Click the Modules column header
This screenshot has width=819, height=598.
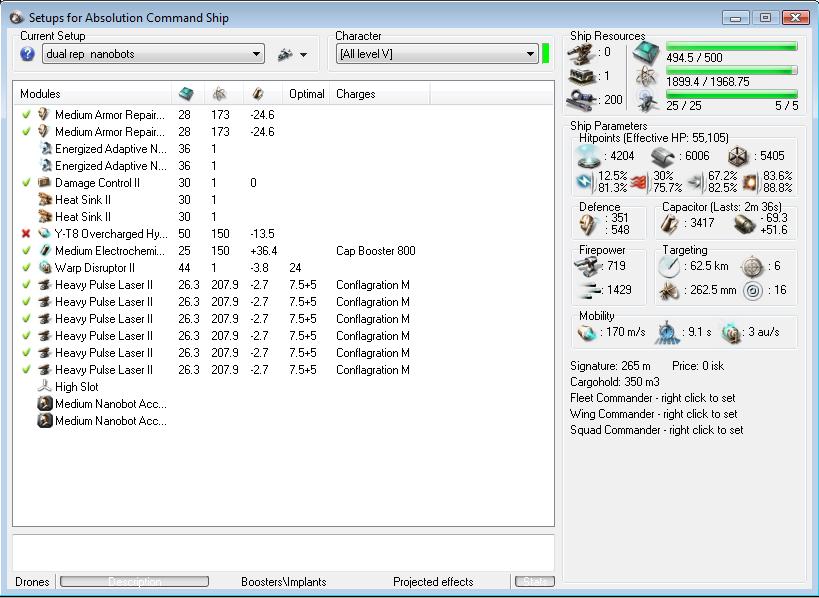click(x=92, y=94)
